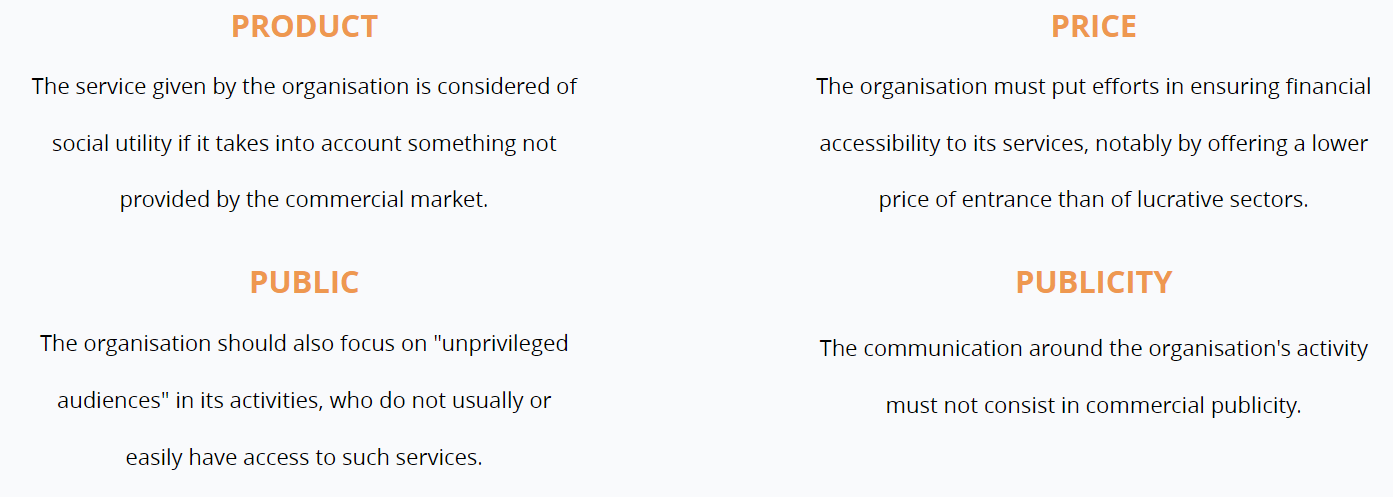The image size is (1393, 497).
Task: Click the PRODUCT heading
Action: point(304,27)
